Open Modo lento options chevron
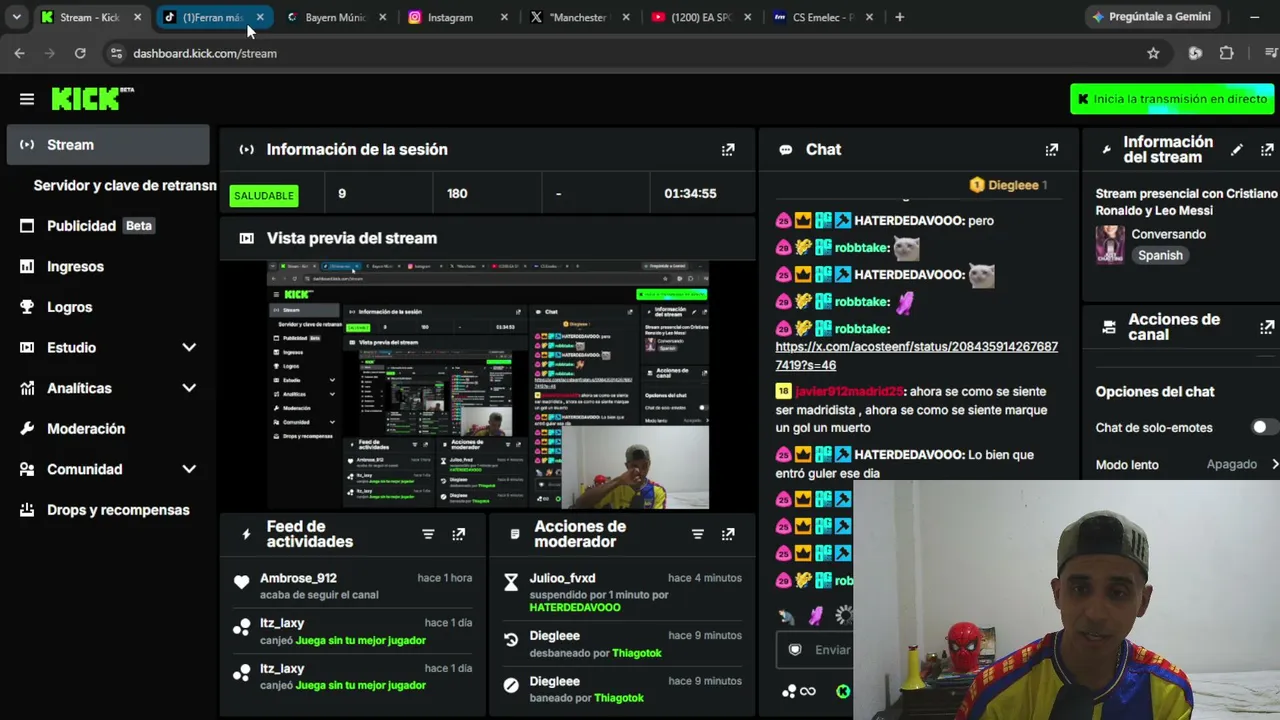Image resolution: width=1280 pixels, height=720 pixels. click(x=1275, y=464)
